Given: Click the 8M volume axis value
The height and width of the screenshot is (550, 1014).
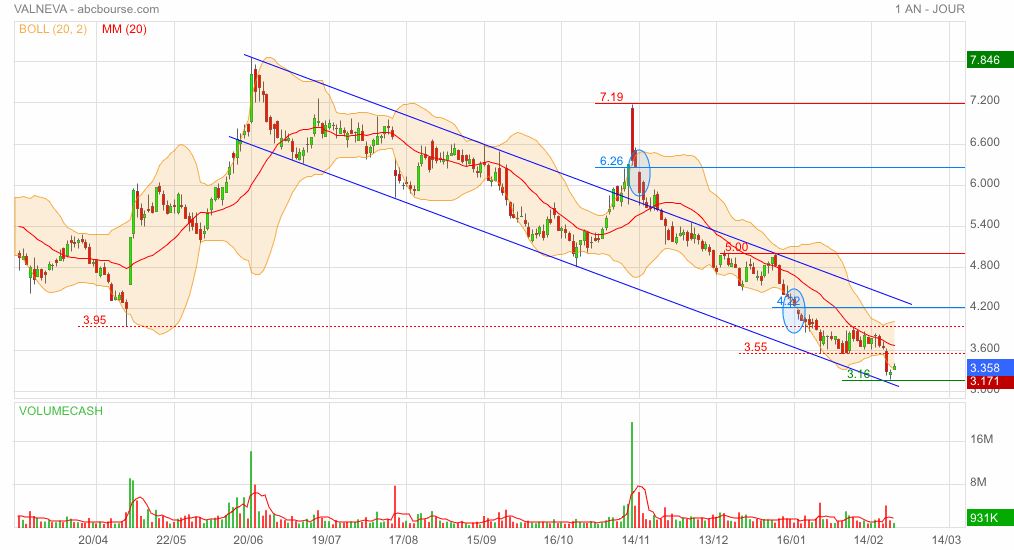Looking at the screenshot, I should (x=978, y=482).
